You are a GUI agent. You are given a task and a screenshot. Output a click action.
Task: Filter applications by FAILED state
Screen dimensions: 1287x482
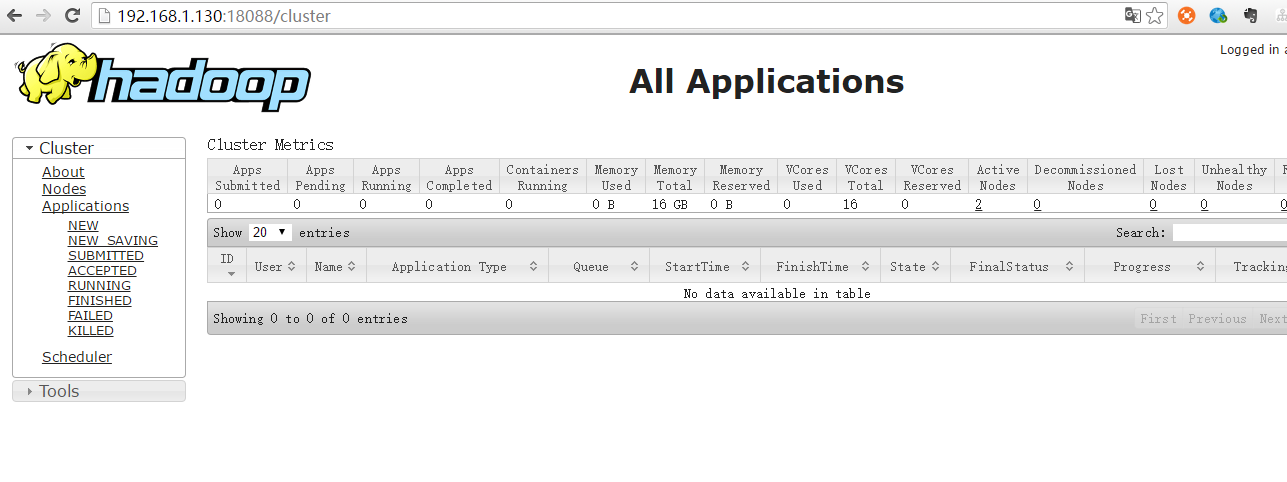click(90, 316)
